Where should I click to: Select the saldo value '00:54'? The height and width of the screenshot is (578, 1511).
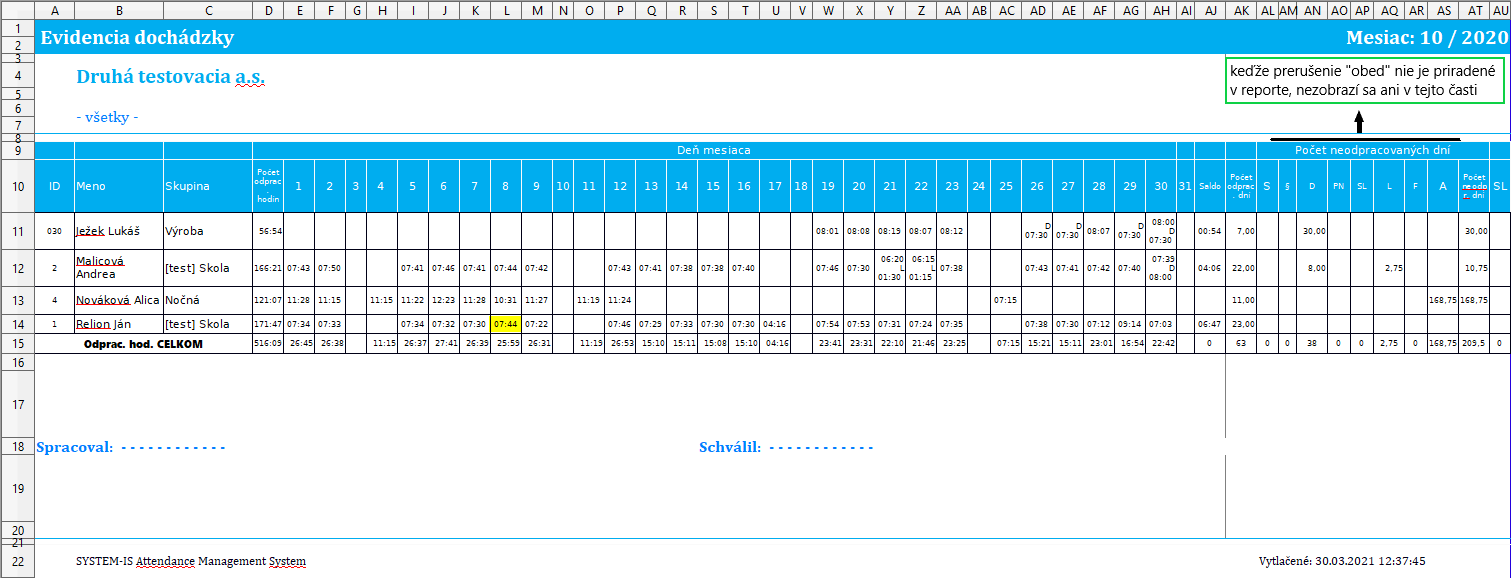[1210, 231]
